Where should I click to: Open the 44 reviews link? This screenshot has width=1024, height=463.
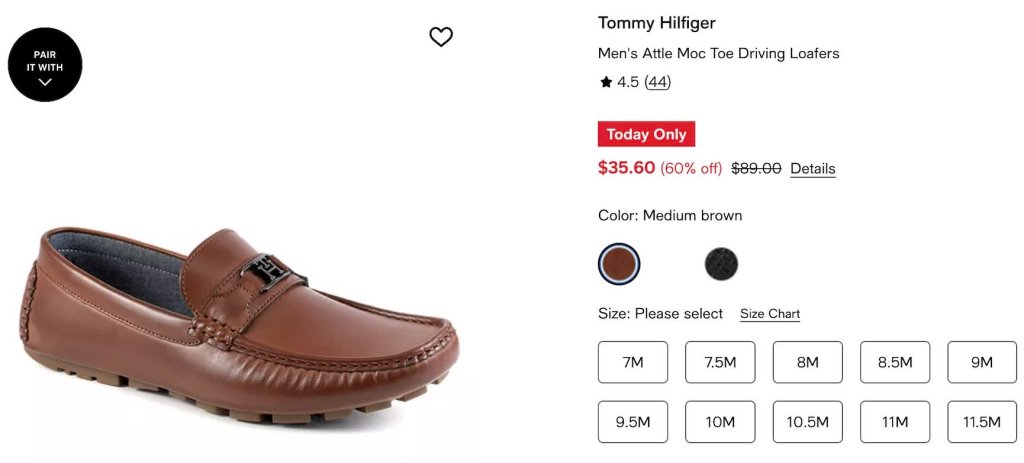coord(658,82)
